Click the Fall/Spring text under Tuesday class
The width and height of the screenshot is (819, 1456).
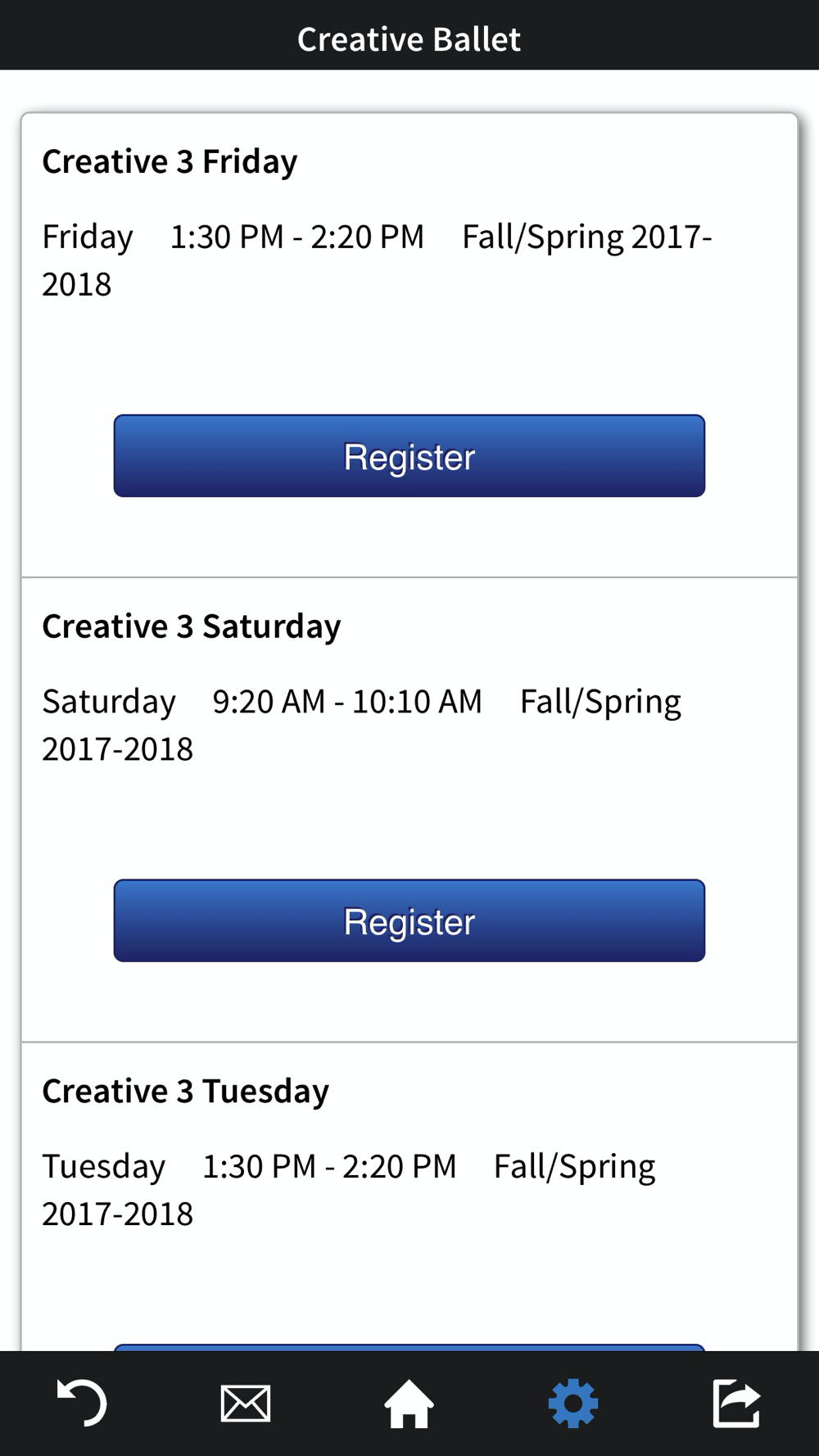point(574,1167)
